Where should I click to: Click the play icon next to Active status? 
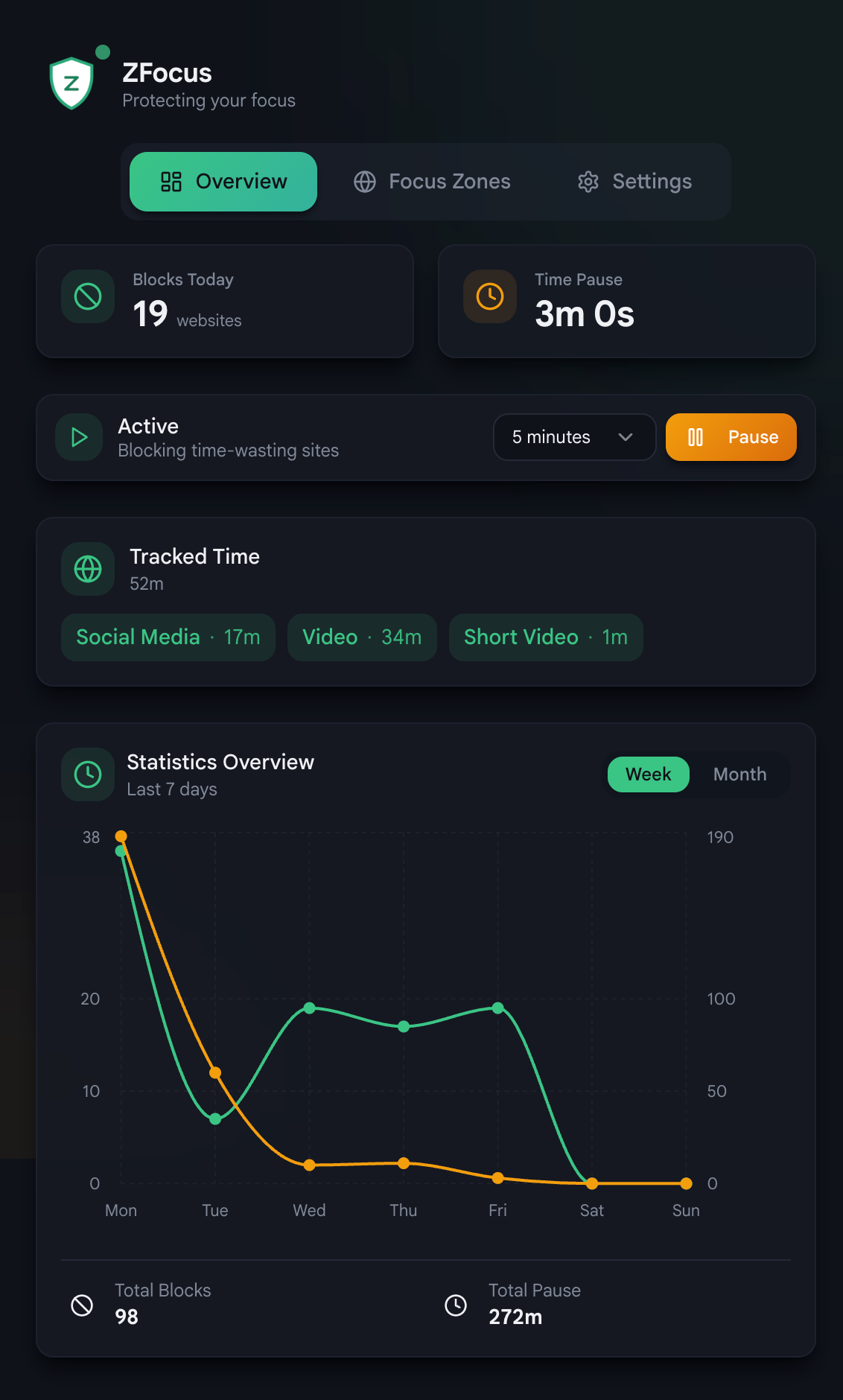pos(78,437)
